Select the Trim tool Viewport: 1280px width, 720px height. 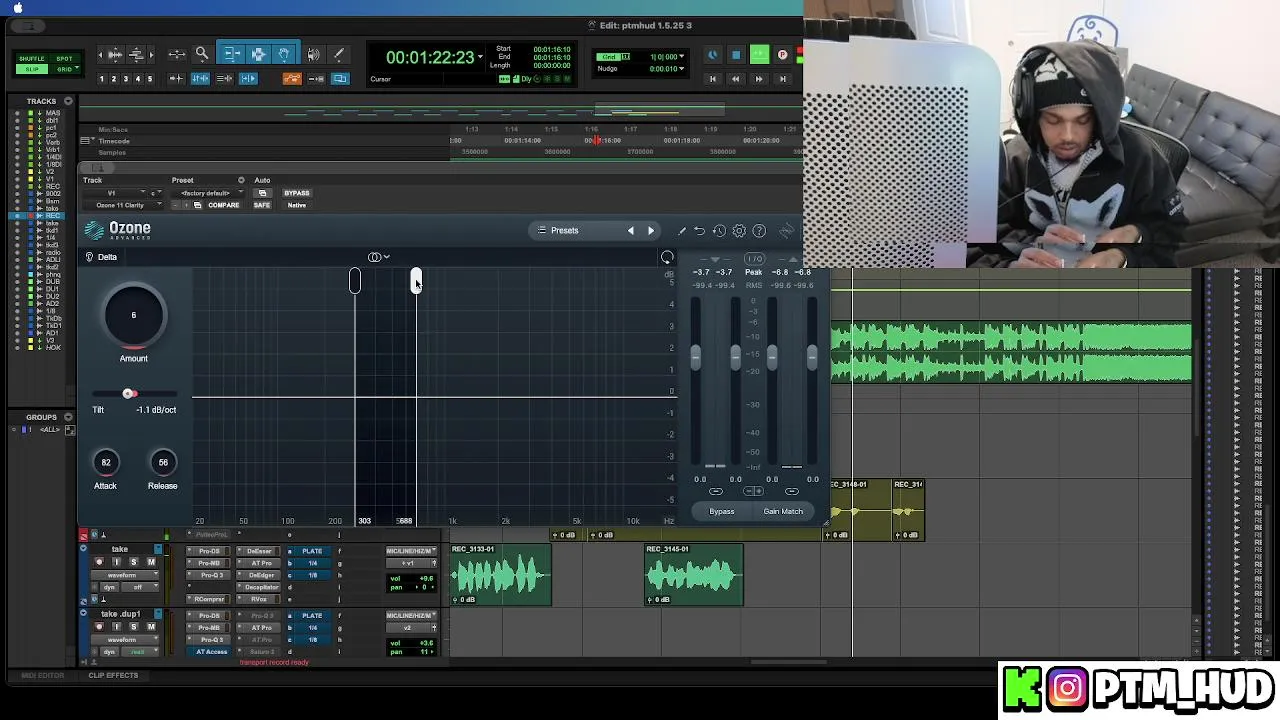pos(232,54)
